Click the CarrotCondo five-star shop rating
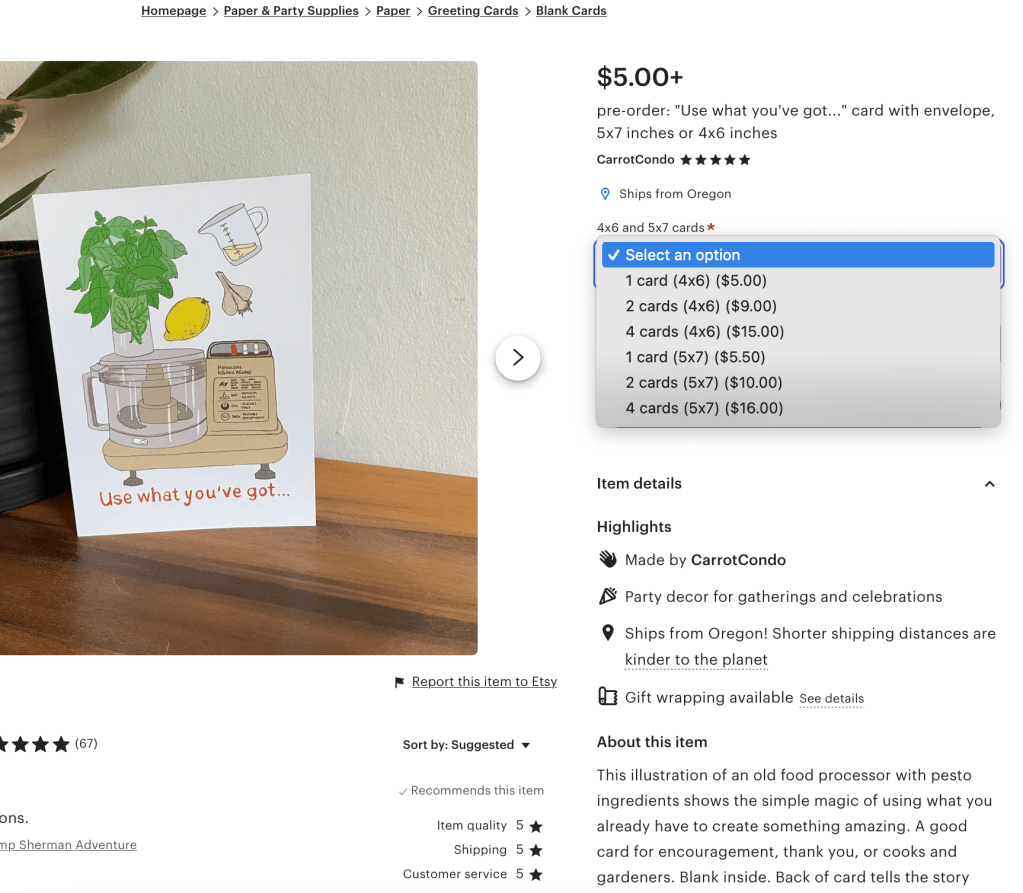 pyautogui.click(x=715, y=160)
